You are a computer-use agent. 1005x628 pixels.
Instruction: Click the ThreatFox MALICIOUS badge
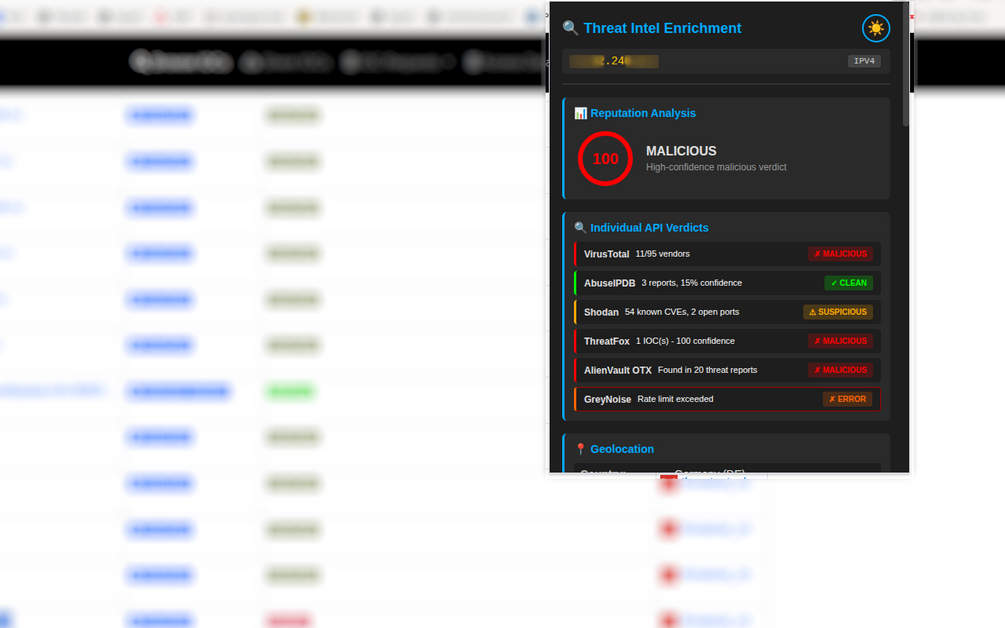[840, 341]
